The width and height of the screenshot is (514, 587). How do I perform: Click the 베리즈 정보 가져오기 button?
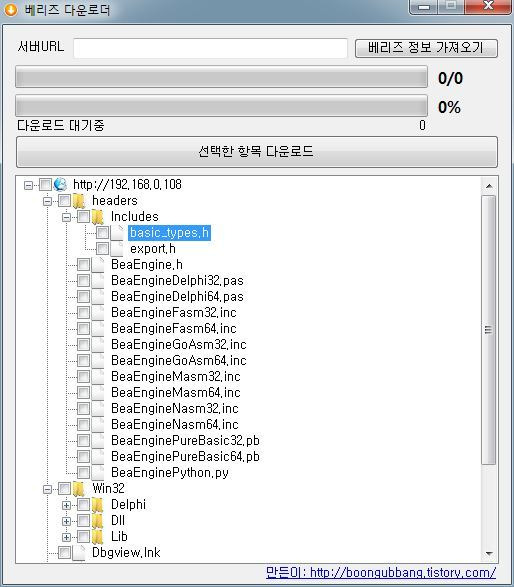point(426,48)
